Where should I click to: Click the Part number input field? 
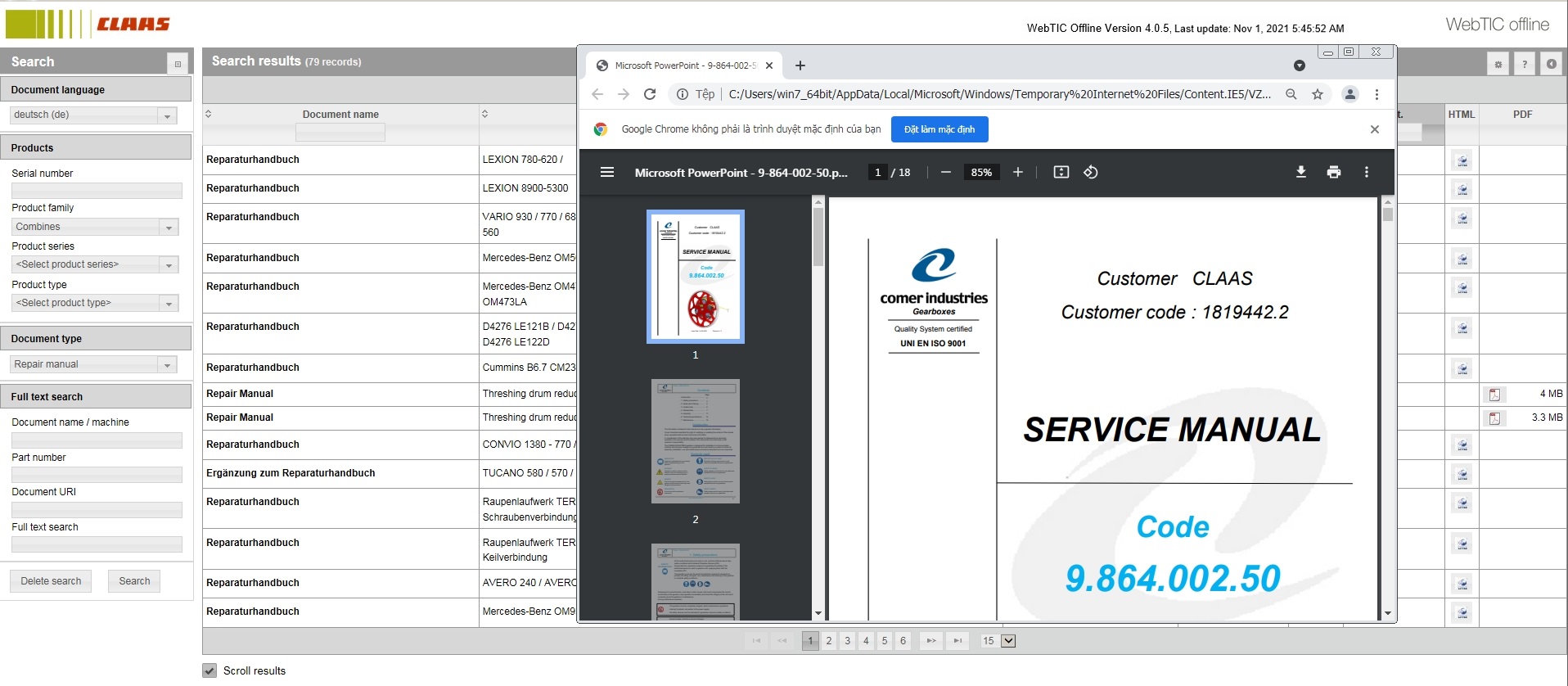click(x=97, y=474)
